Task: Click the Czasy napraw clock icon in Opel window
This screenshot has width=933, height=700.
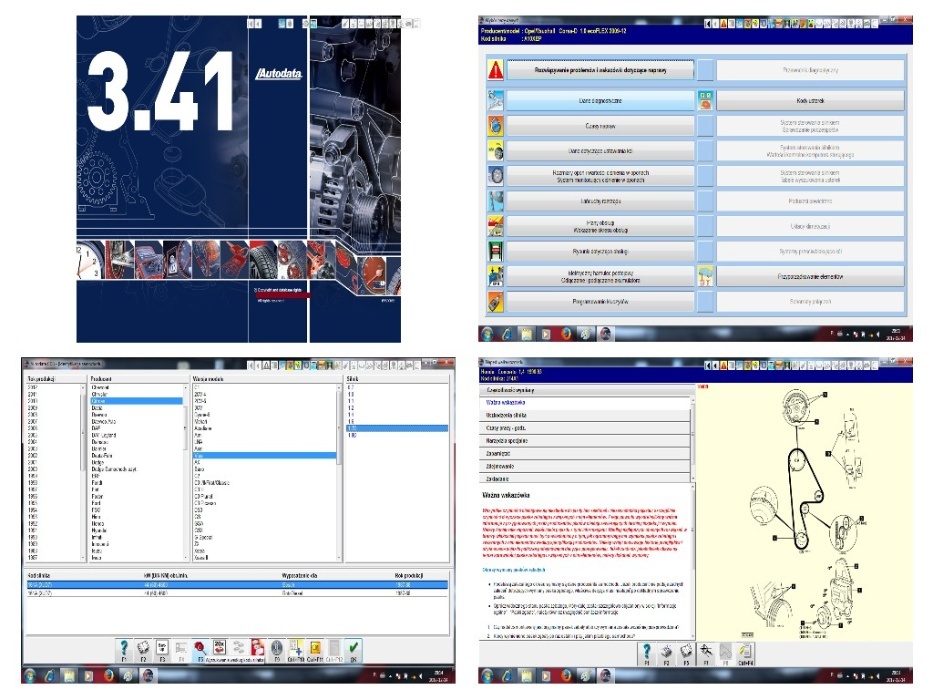Action: click(495, 126)
